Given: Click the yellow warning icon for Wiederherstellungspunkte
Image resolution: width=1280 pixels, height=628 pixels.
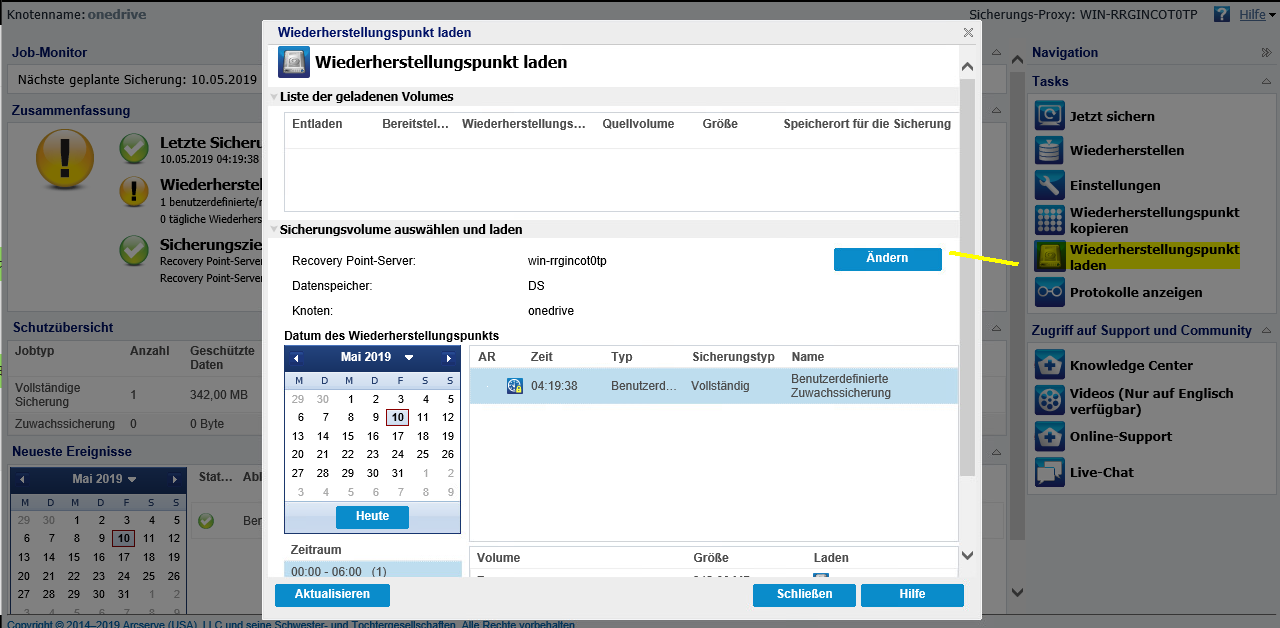Looking at the screenshot, I should 134,191.
